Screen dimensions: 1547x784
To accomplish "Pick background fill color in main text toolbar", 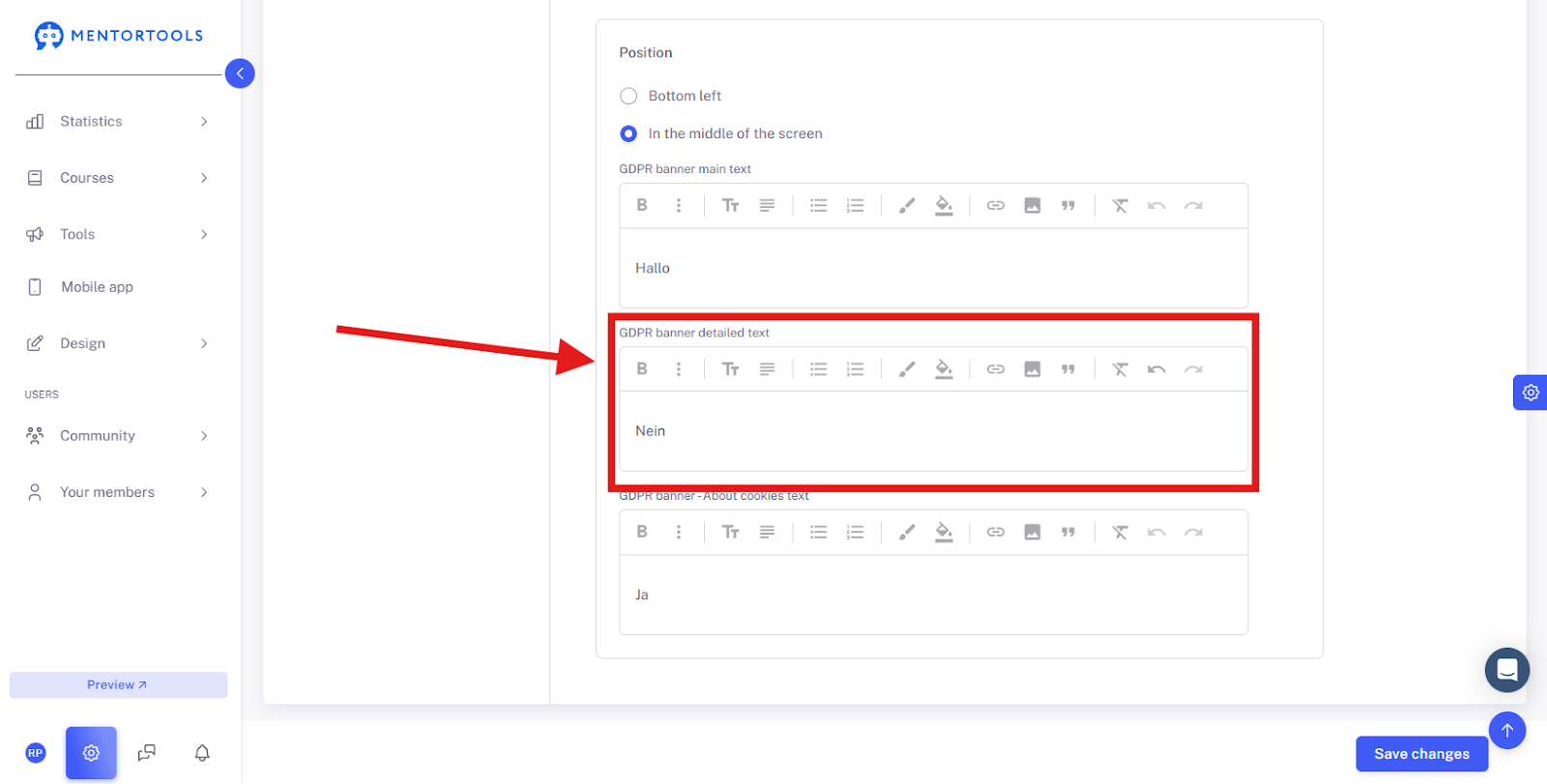I will (944, 205).
